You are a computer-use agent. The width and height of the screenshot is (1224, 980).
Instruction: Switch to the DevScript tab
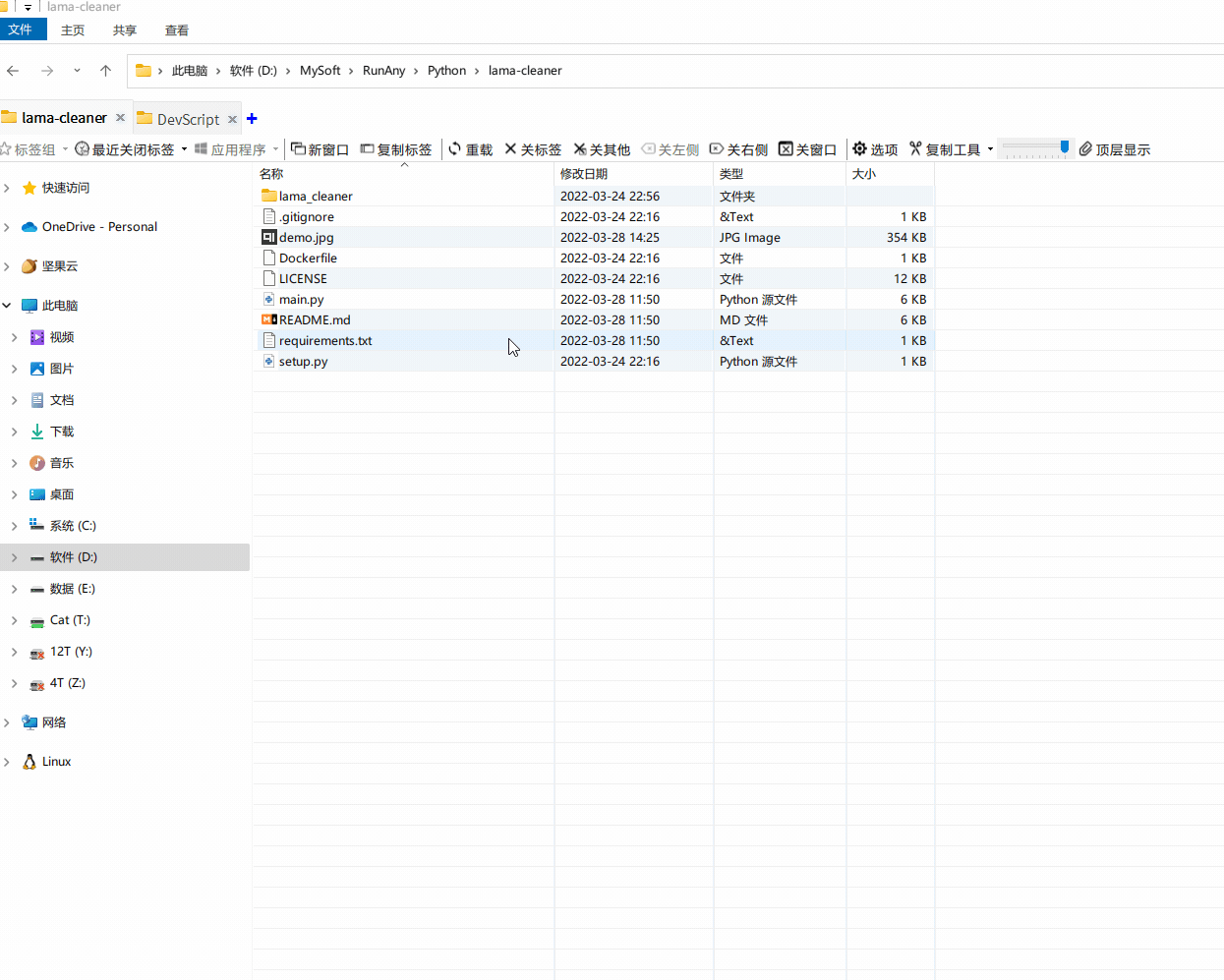point(187,117)
